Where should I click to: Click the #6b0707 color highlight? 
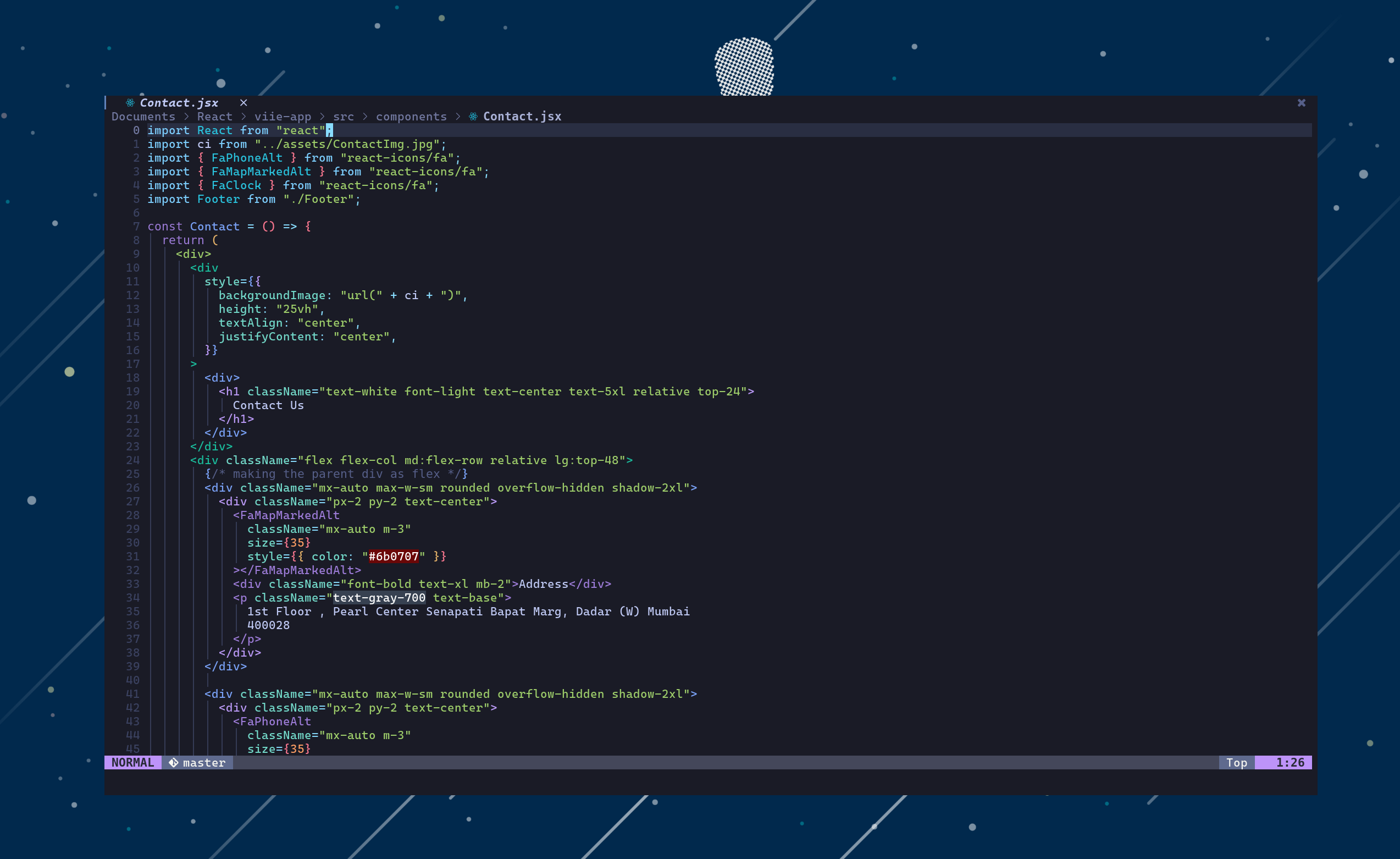pos(393,557)
